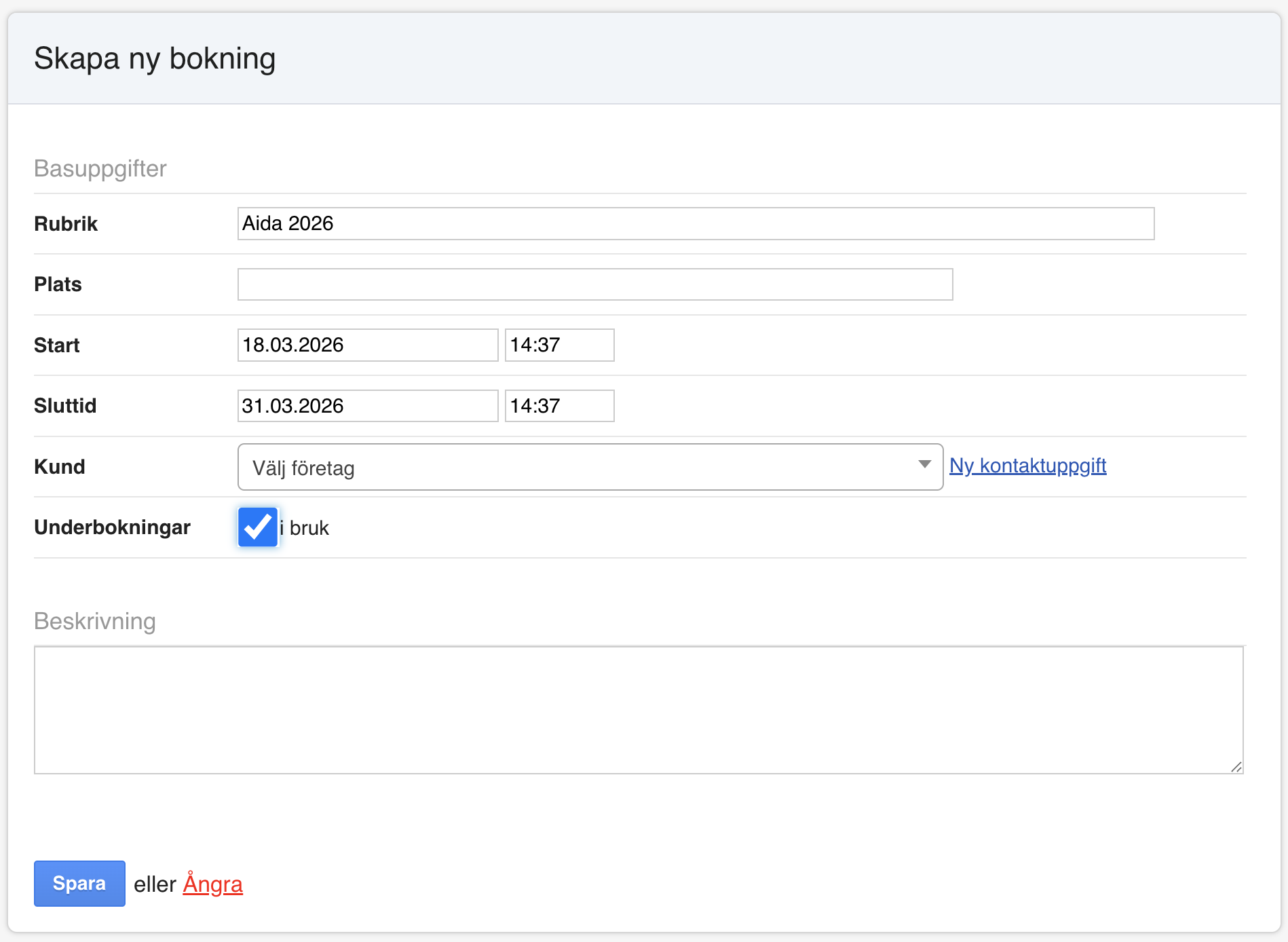Click the Rubrik field label
1288x942 pixels.
(66, 224)
